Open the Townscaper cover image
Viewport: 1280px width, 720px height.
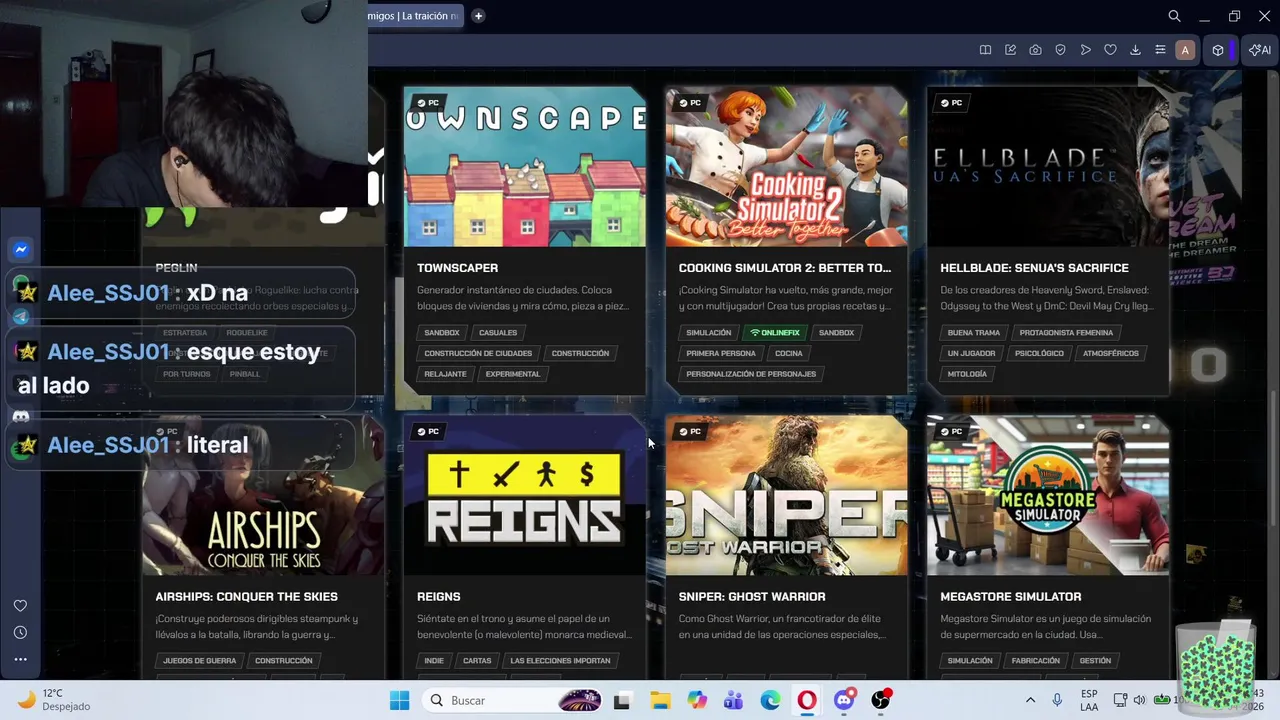pyautogui.click(x=525, y=167)
